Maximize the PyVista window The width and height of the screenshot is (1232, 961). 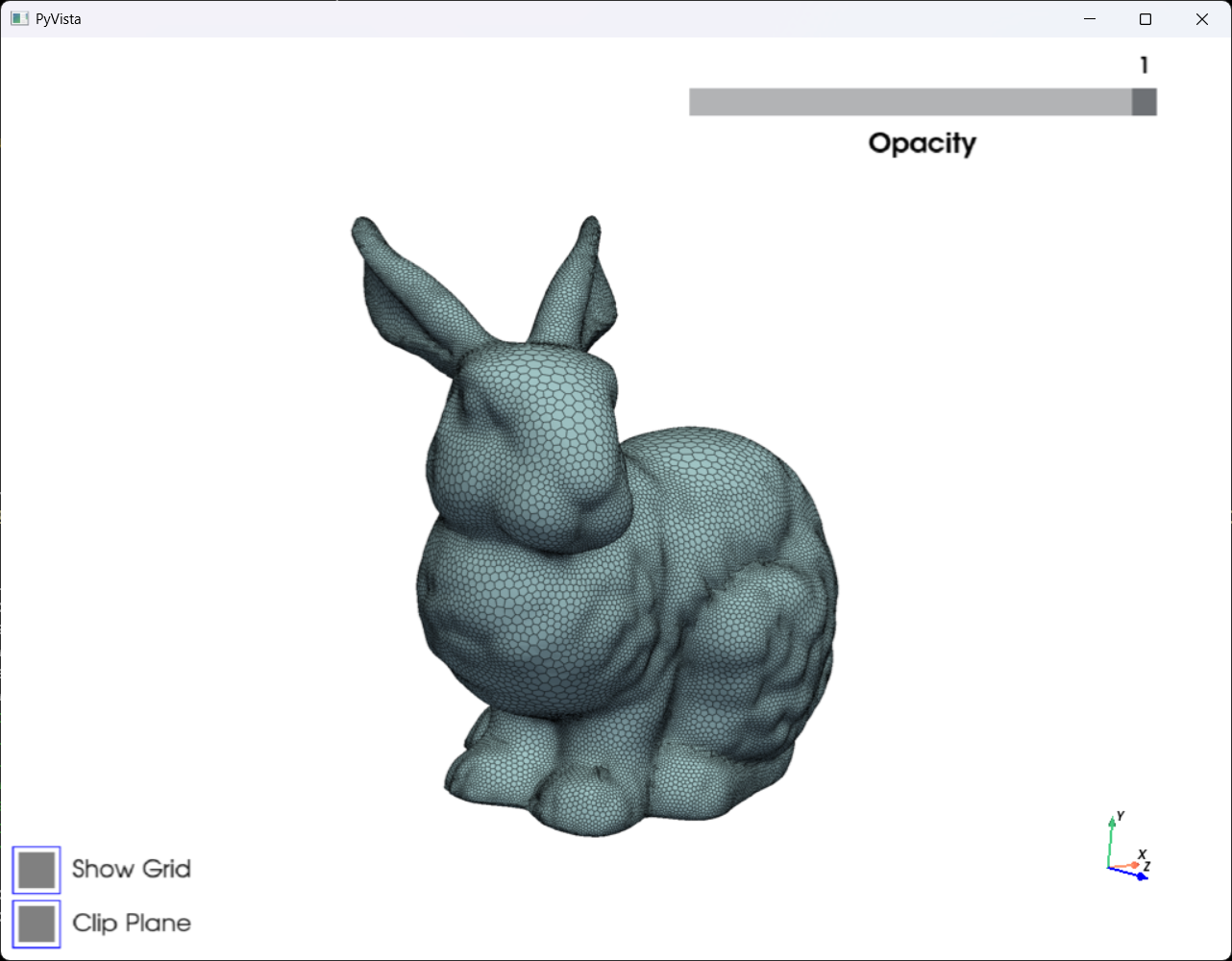click(x=1146, y=19)
